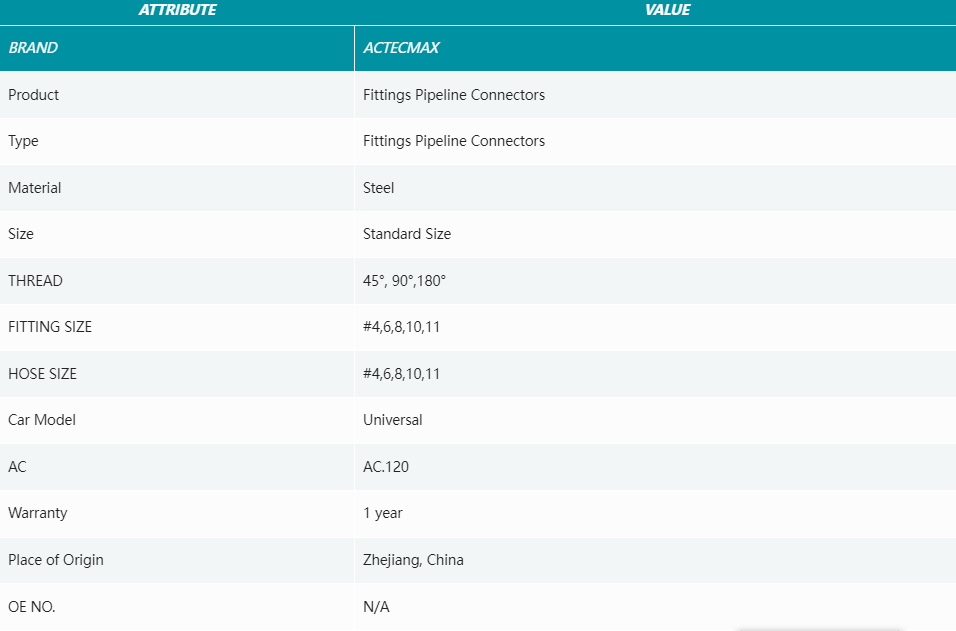Viewport: 956px width, 631px height.
Task: Click the Type attribute label
Action: [23, 141]
